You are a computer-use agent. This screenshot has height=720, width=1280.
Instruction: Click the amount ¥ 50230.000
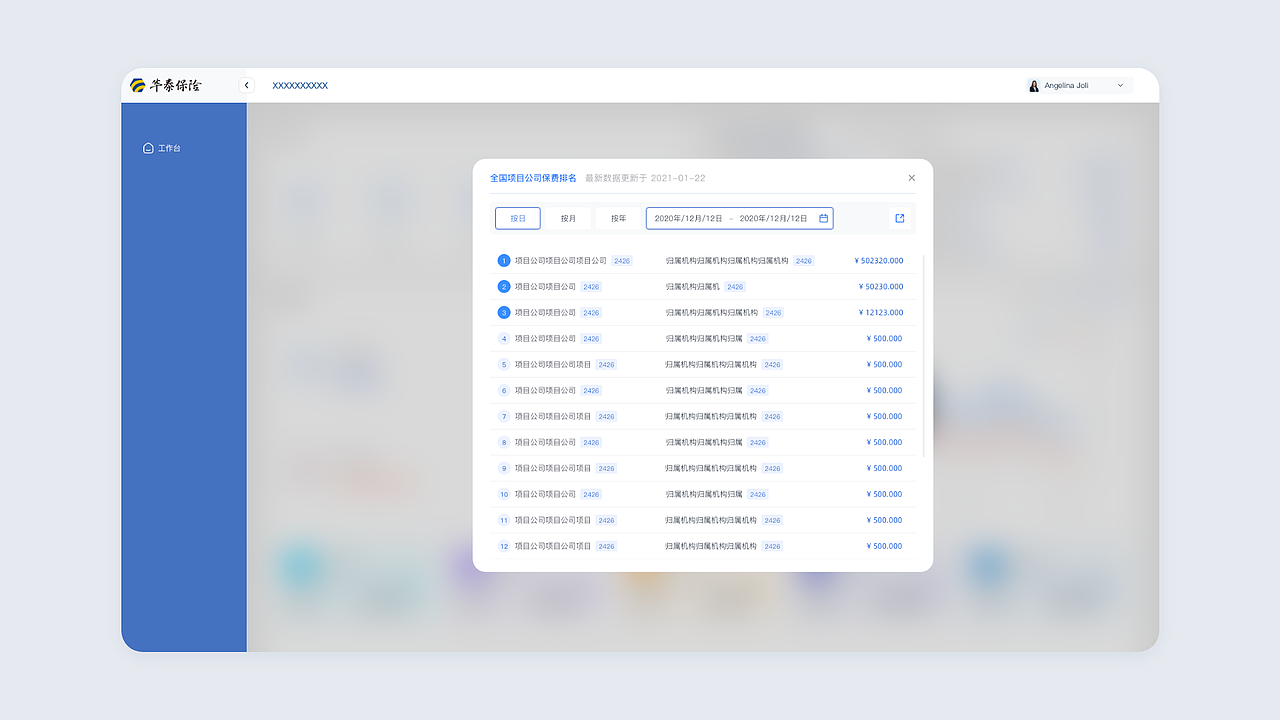[881, 287]
